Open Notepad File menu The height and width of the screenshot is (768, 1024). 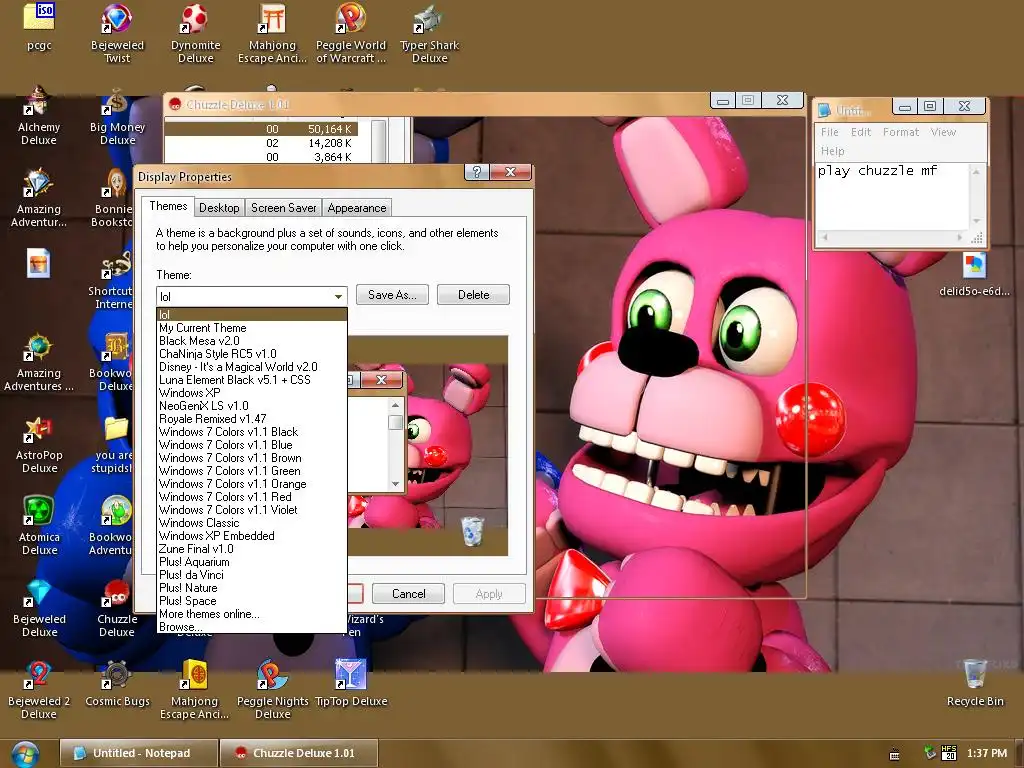click(829, 132)
